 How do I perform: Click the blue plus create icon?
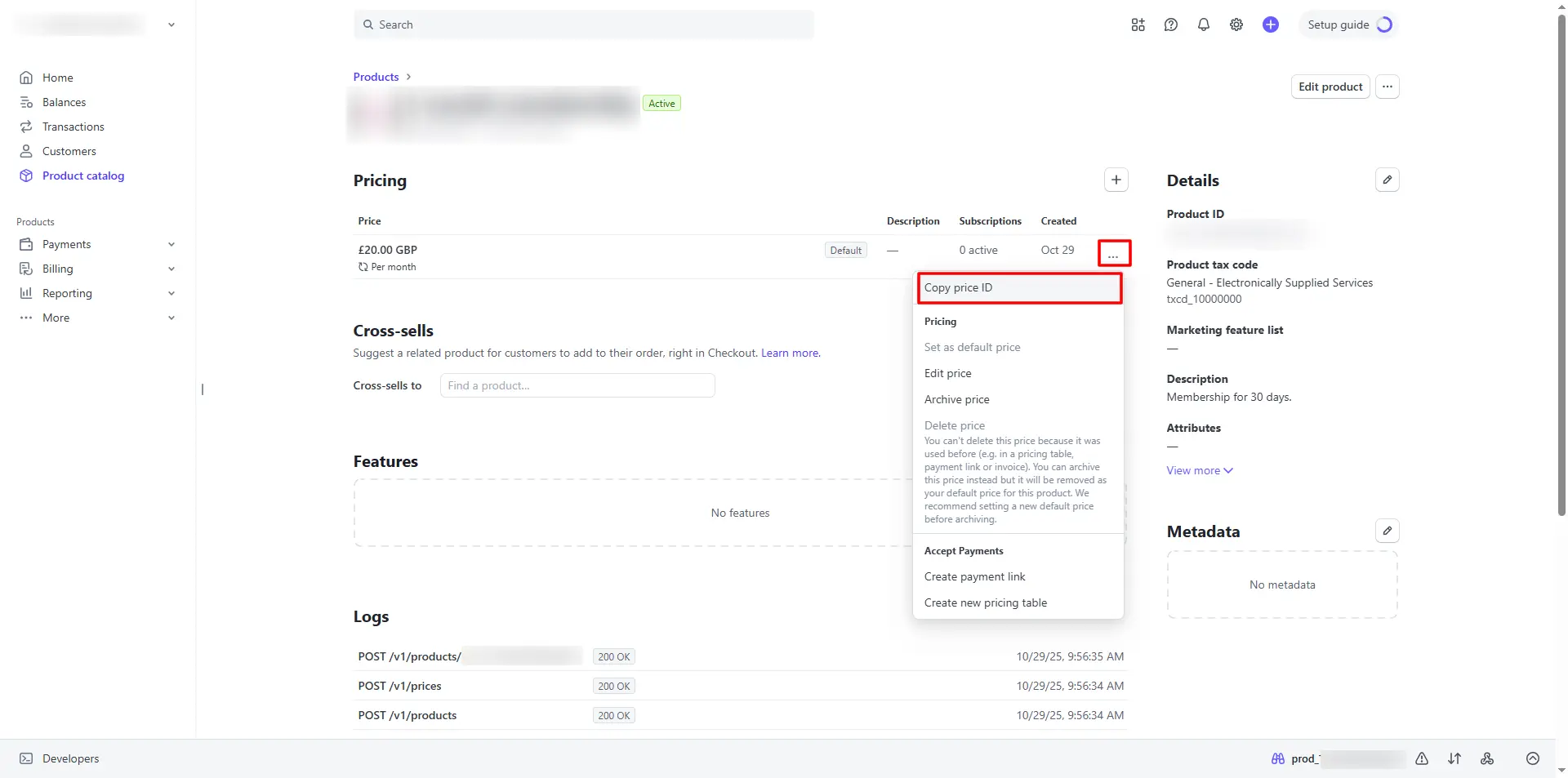(x=1270, y=24)
